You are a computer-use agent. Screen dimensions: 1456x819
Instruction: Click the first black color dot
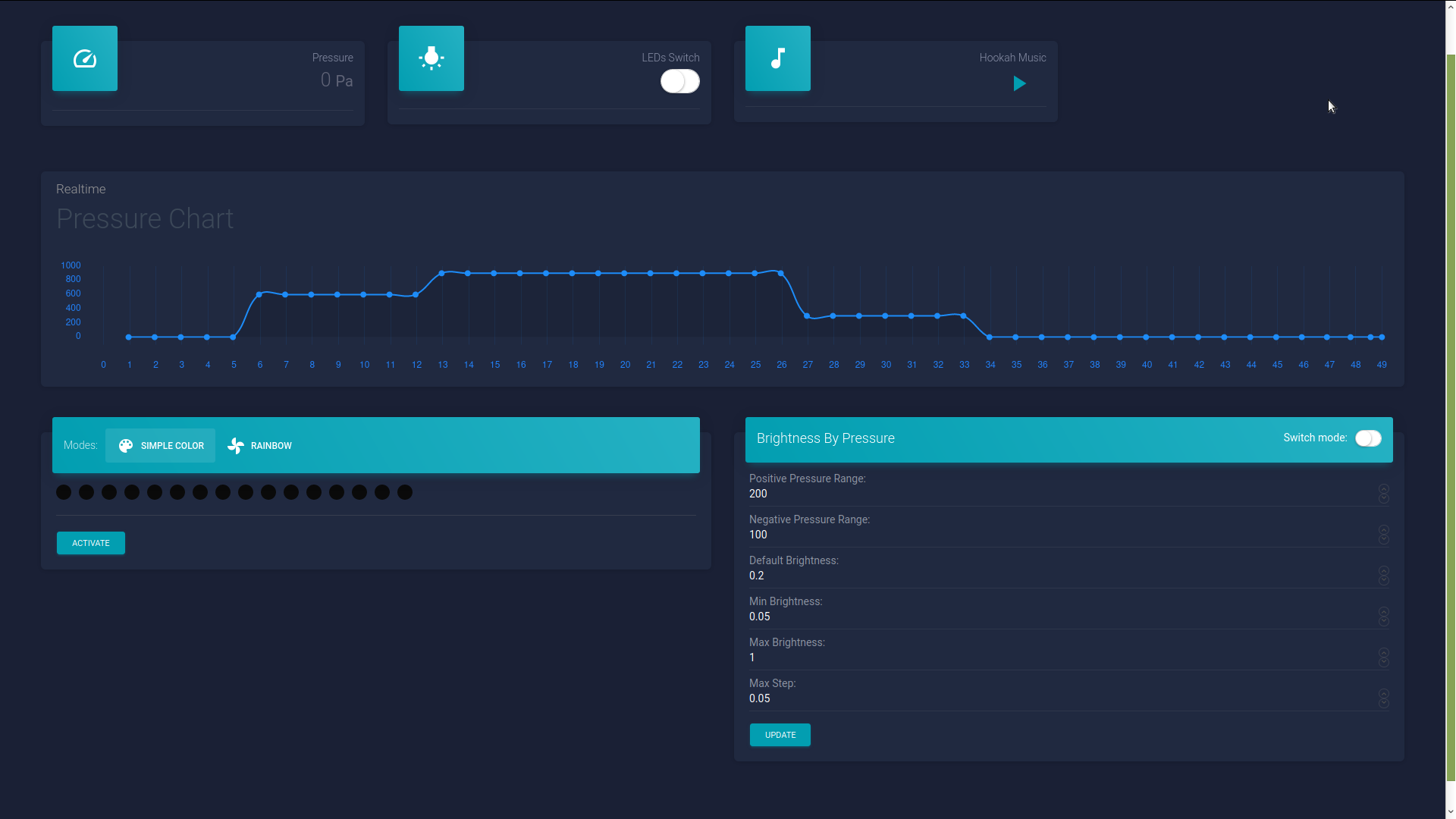pyautogui.click(x=64, y=492)
